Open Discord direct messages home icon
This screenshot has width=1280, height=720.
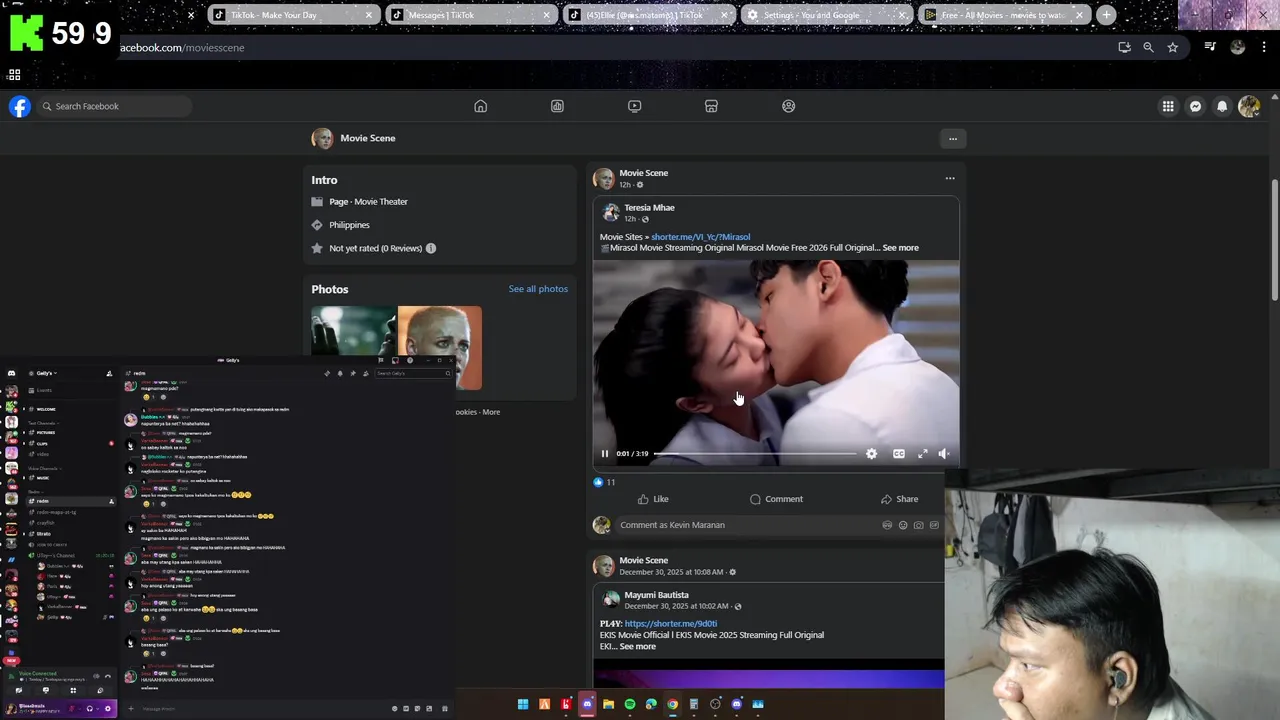pyautogui.click(x=11, y=373)
